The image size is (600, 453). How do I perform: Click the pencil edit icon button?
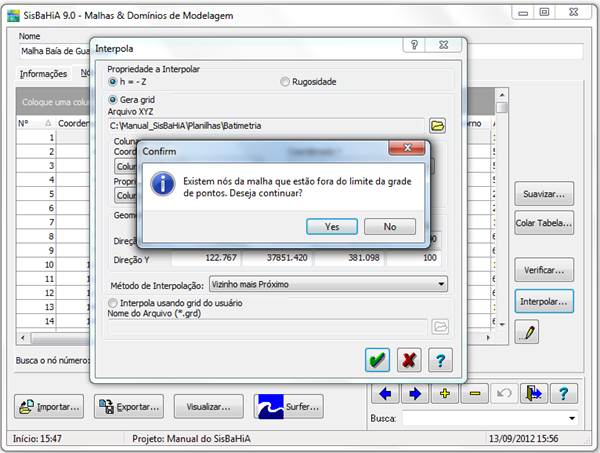tap(527, 332)
